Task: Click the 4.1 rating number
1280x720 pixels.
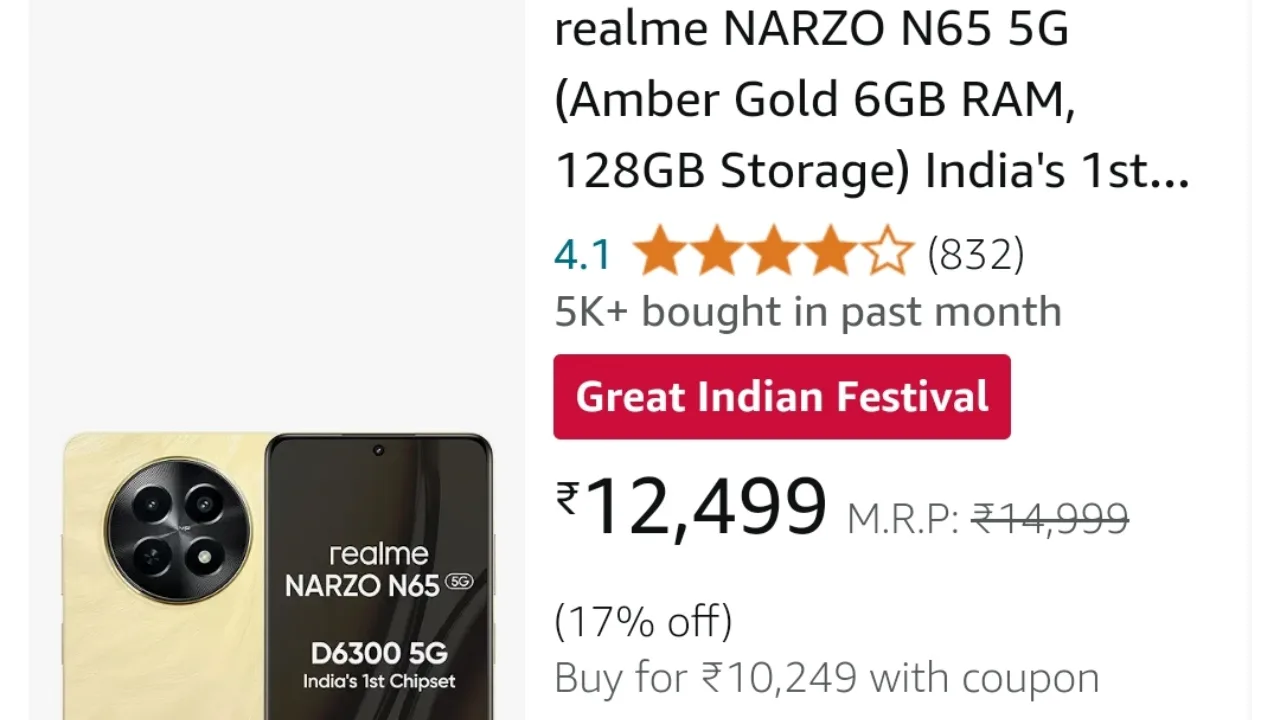Action: click(582, 254)
